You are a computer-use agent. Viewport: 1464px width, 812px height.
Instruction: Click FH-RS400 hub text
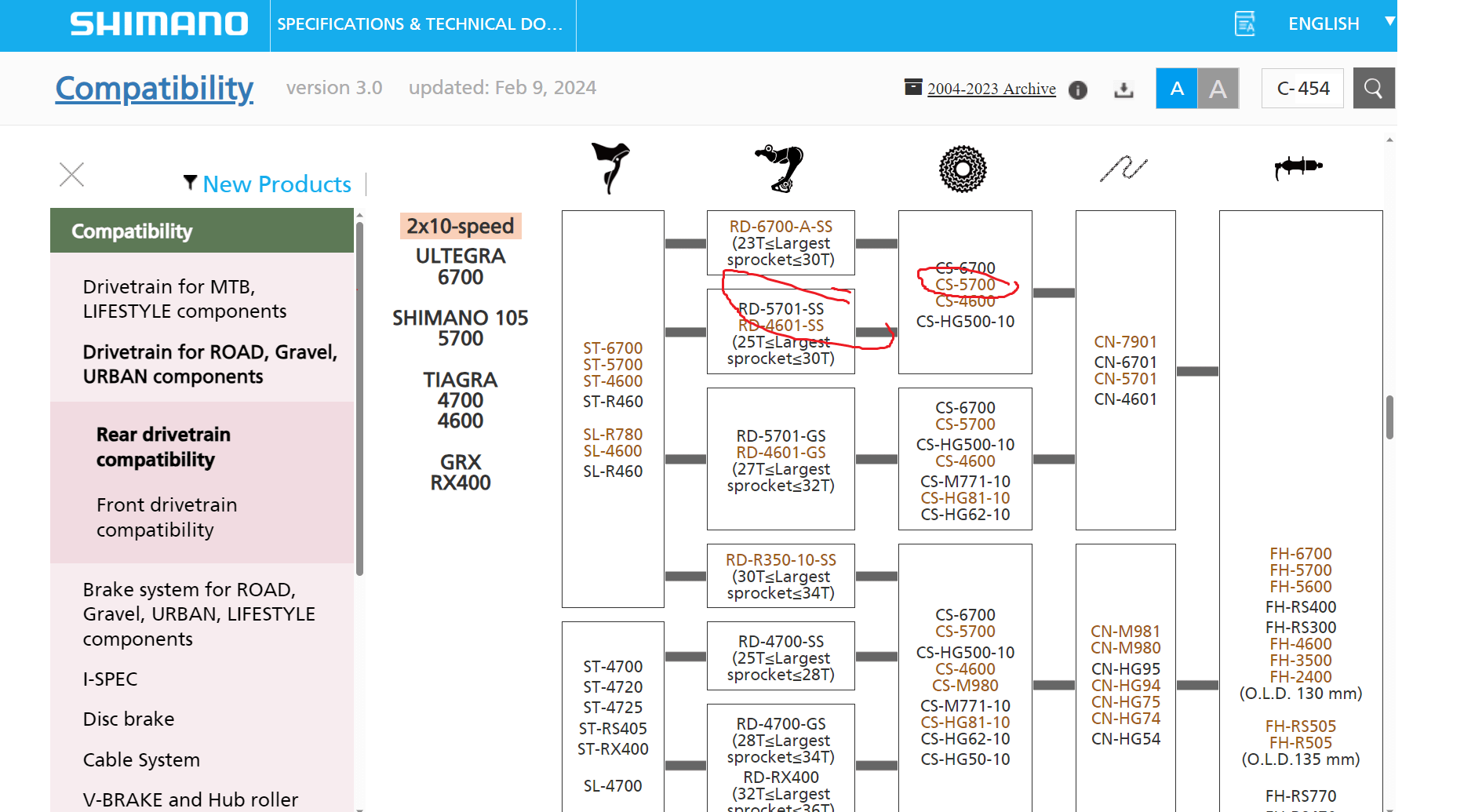point(1301,607)
